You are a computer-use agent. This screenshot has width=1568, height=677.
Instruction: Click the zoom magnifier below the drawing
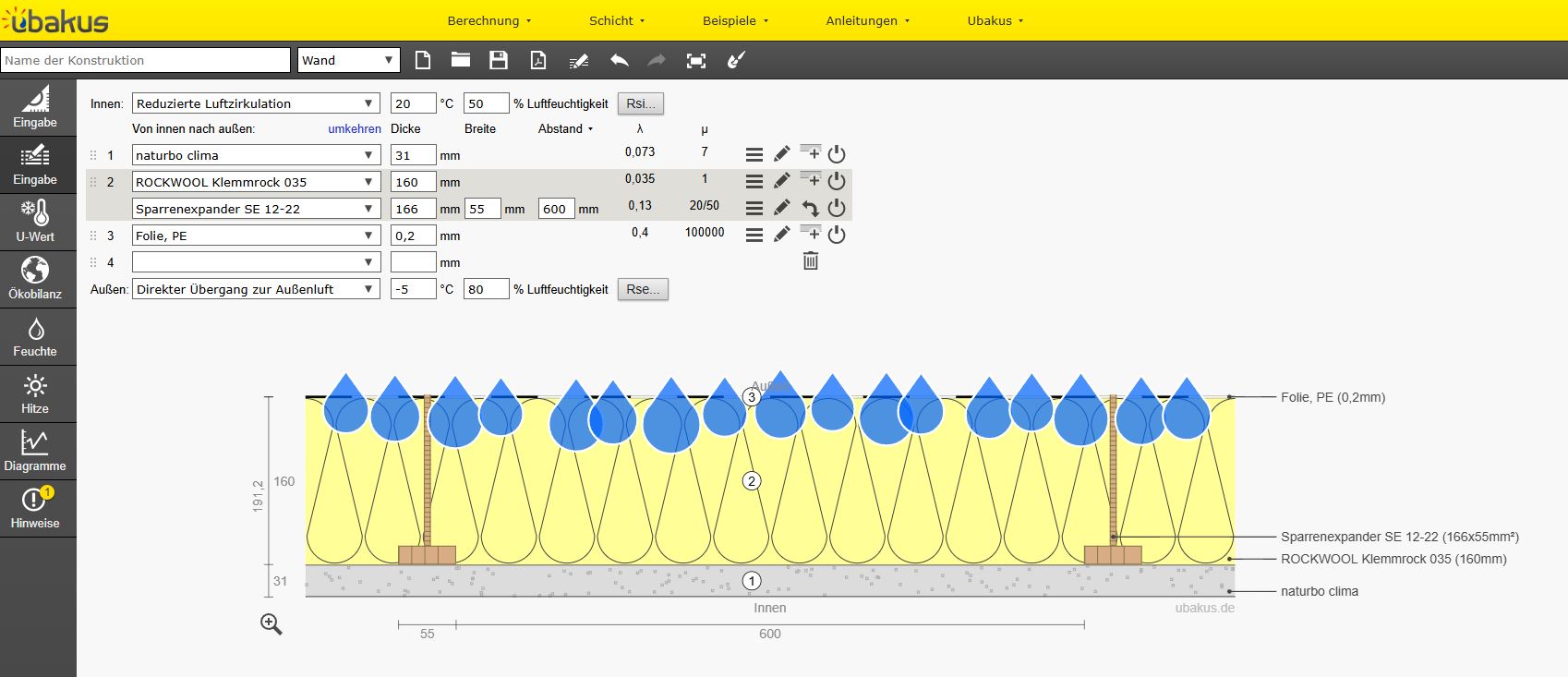(x=271, y=624)
